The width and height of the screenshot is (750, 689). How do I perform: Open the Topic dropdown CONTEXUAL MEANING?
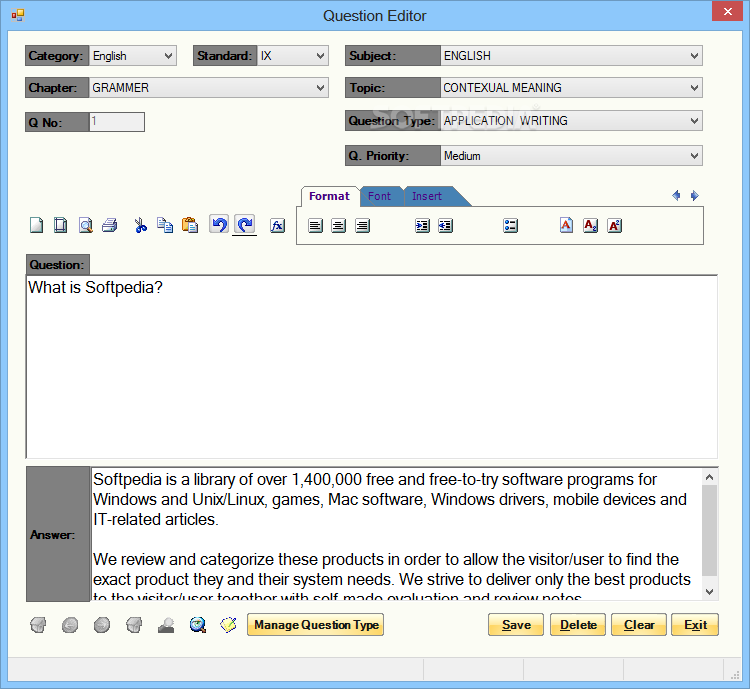571,88
